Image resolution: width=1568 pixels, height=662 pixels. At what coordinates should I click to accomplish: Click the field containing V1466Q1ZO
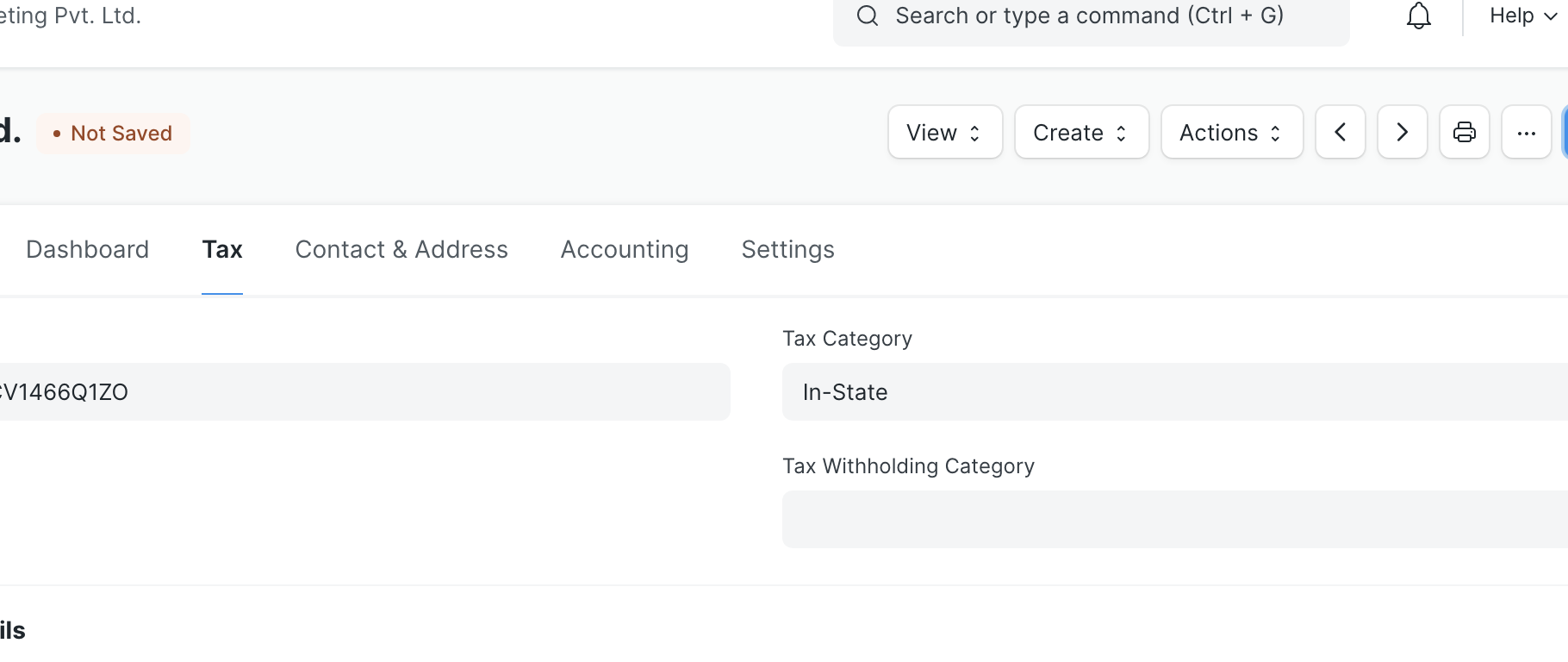point(365,391)
